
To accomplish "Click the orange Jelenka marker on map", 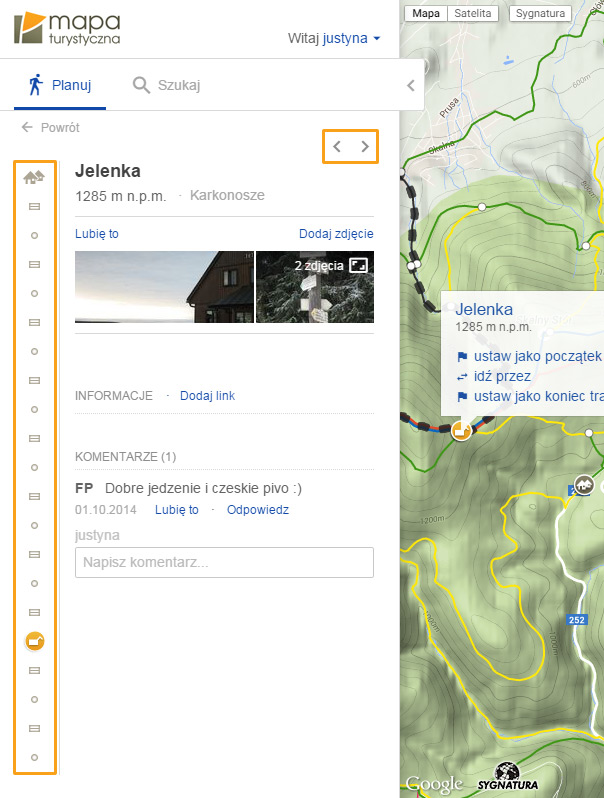I will coord(461,430).
